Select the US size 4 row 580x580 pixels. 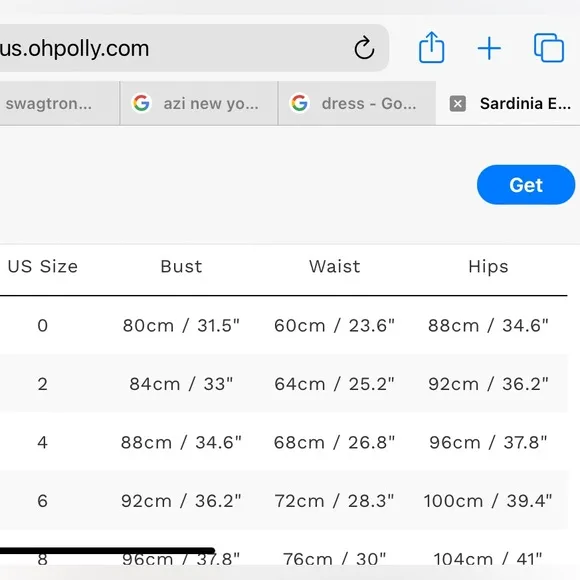click(284, 442)
